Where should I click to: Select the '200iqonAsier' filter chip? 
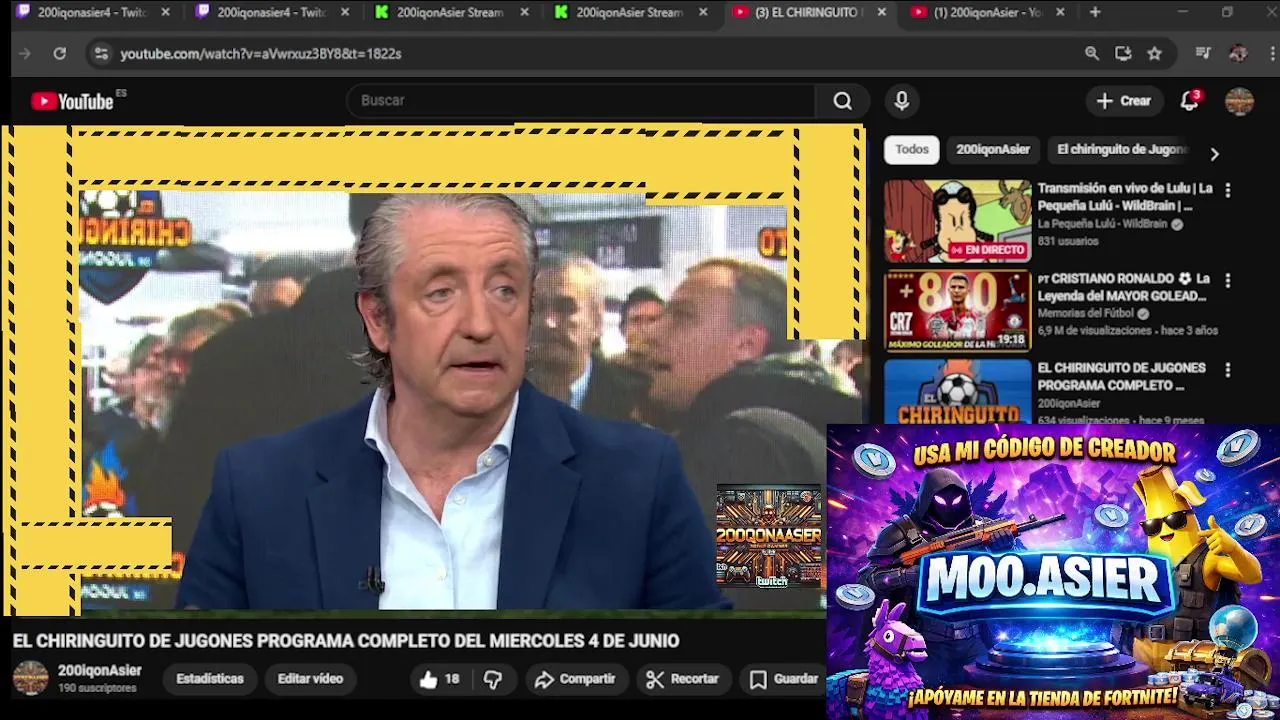point(992,149)
